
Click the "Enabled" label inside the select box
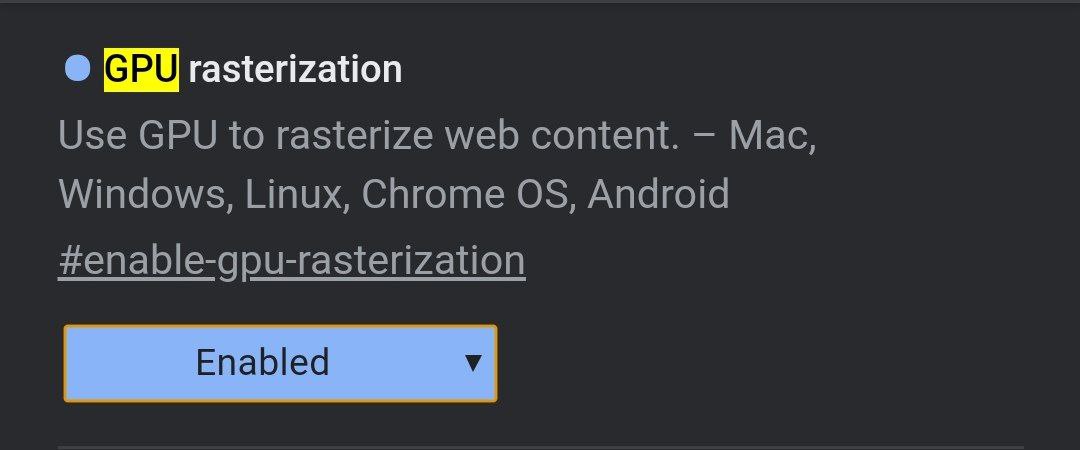[262, 362]
